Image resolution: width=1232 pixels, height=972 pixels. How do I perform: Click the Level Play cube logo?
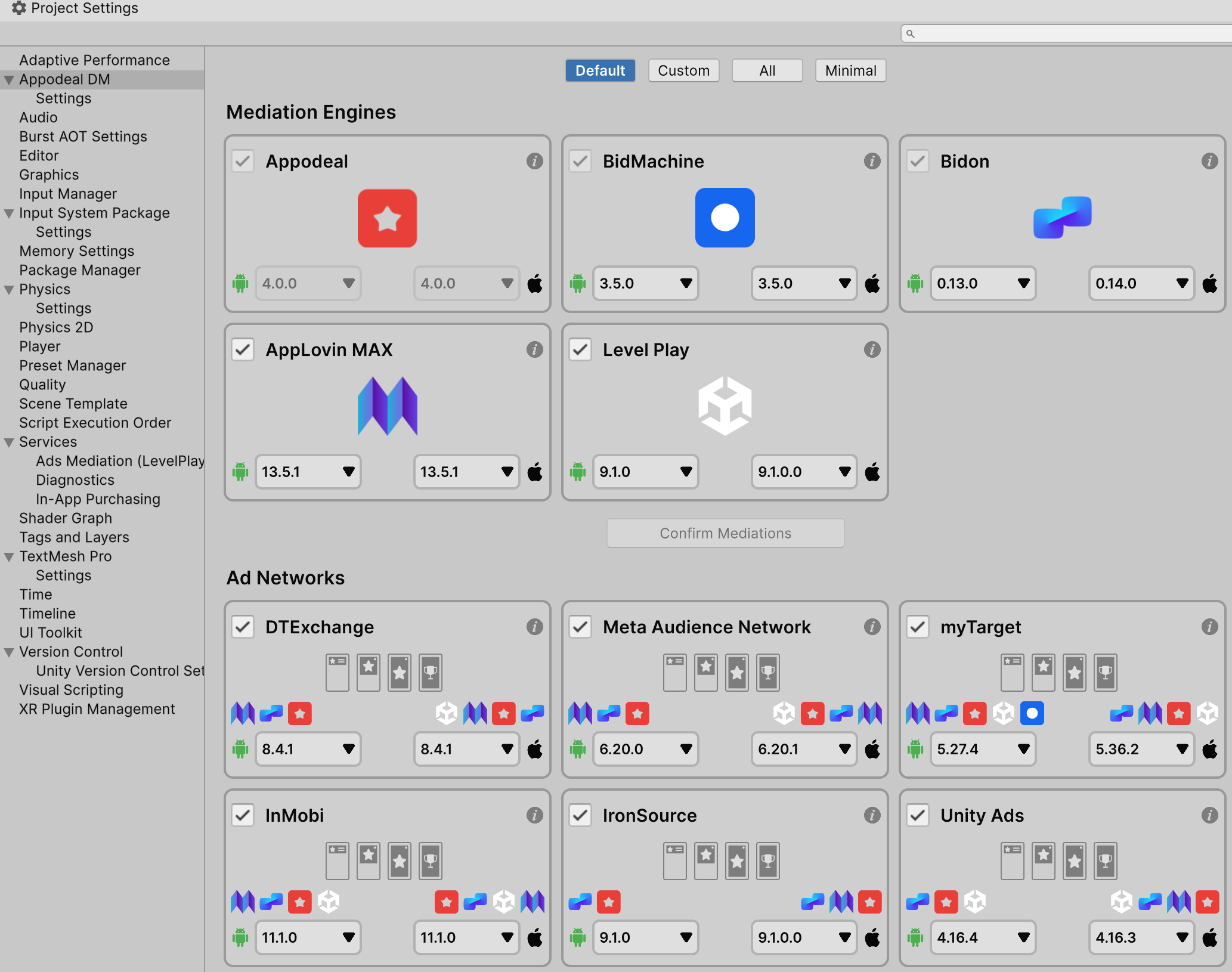click(725, 406)
